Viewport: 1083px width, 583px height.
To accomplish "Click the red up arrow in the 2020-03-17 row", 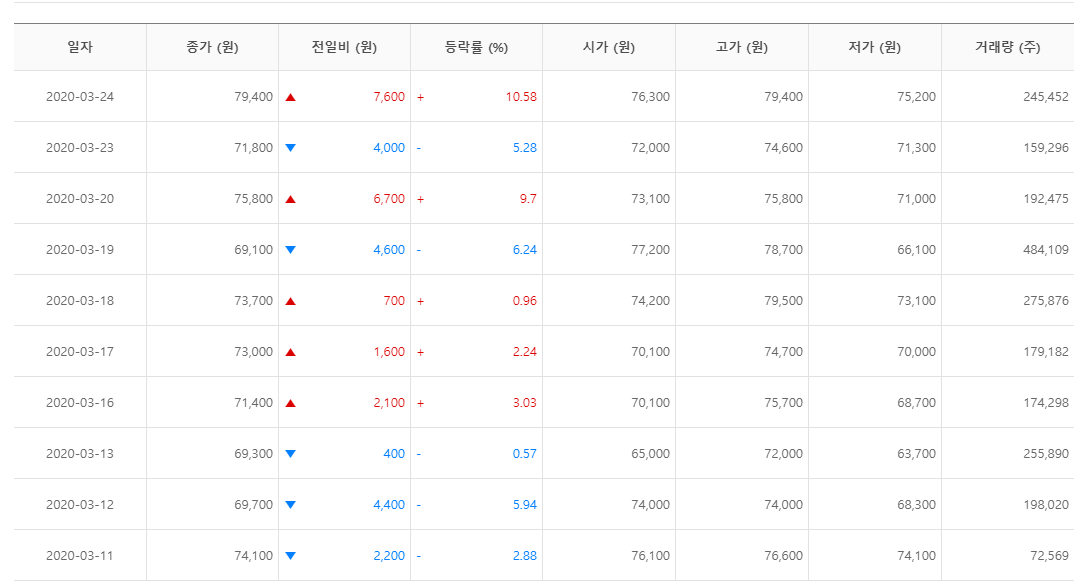I will coord(291,352).
